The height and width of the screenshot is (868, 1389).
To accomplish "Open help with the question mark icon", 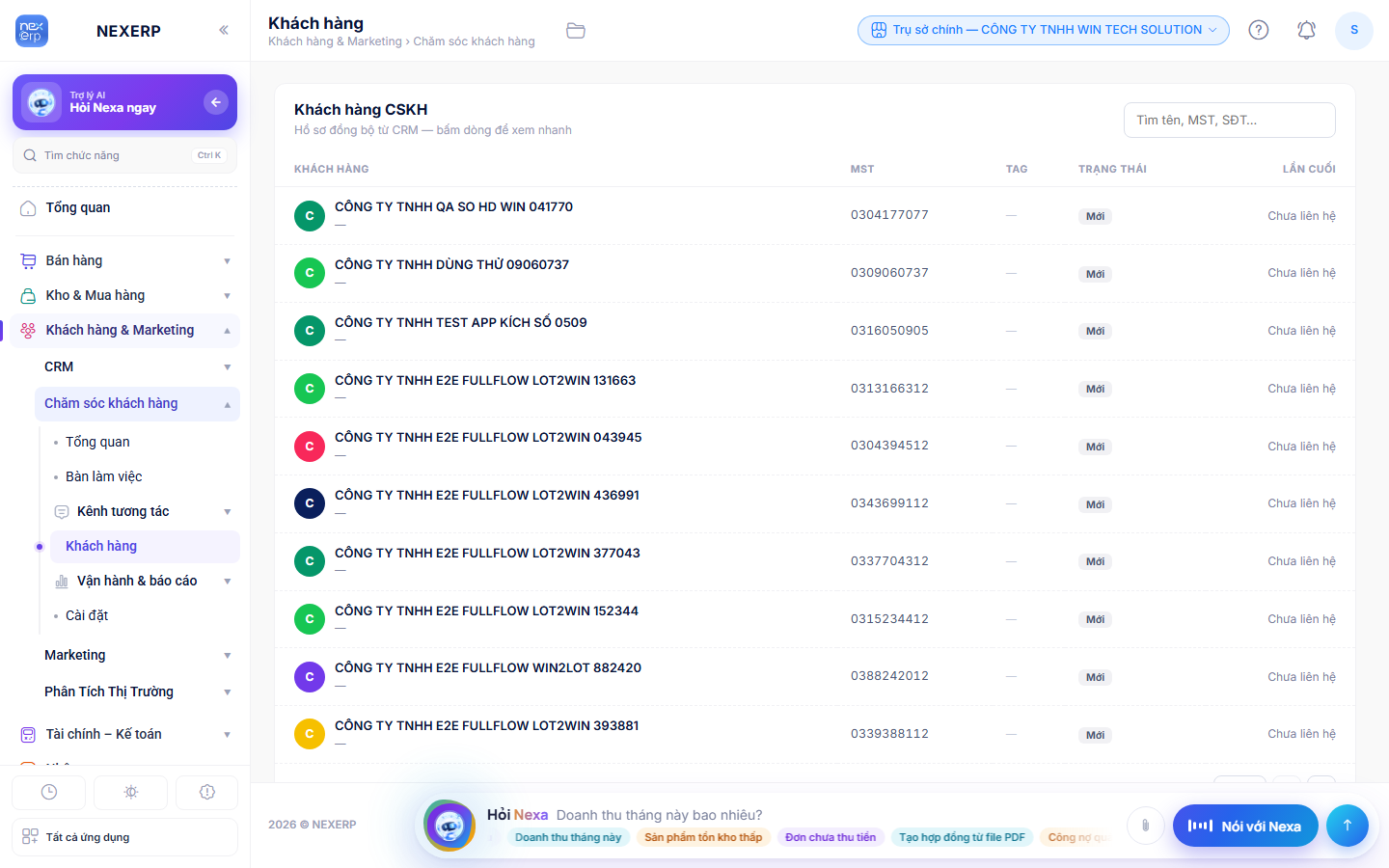I will tap(1259, 30).
